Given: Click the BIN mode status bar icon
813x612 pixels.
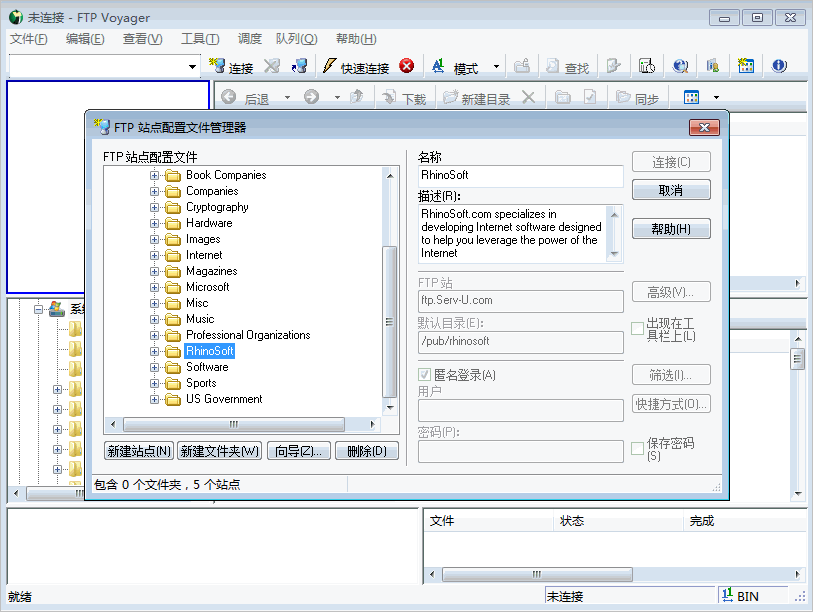Looking at the screenshot, I should click(x=727, y=595).
